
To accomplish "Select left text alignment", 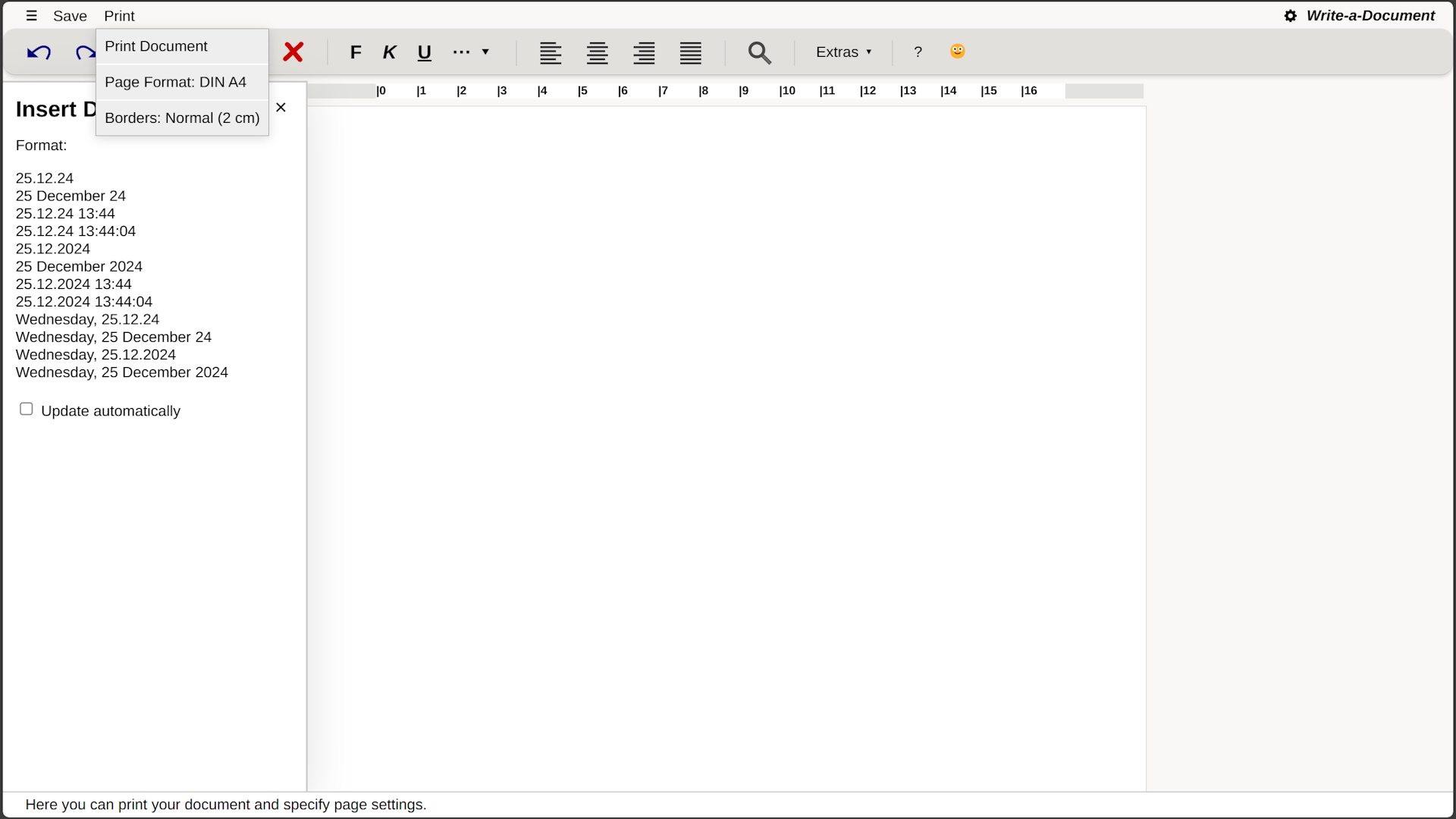I will pyautogui.click(x=551, y=53).
